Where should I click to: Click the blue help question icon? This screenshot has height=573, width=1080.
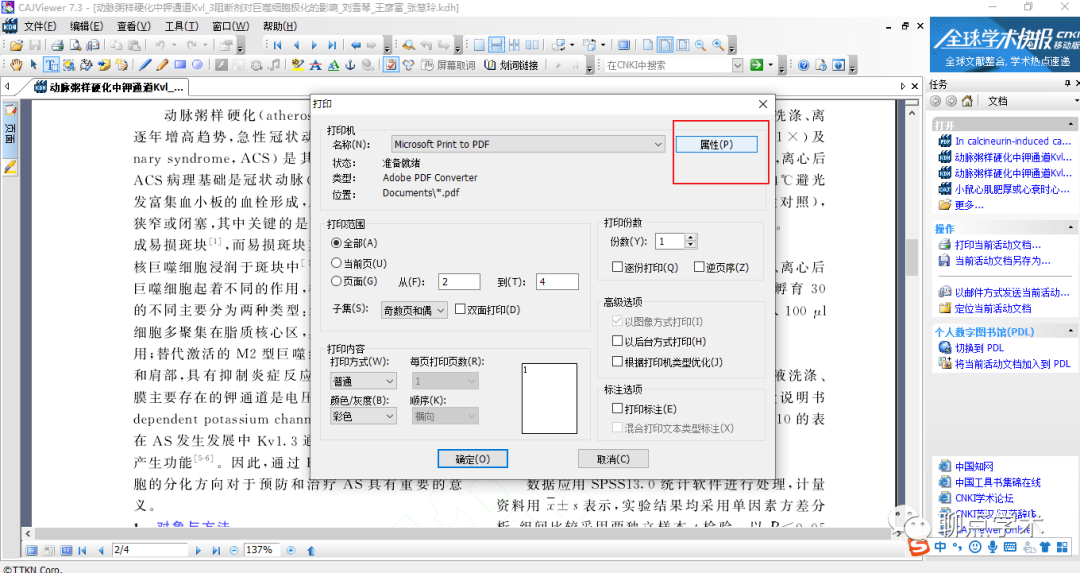pyautogui.click(x=803, y=65)
